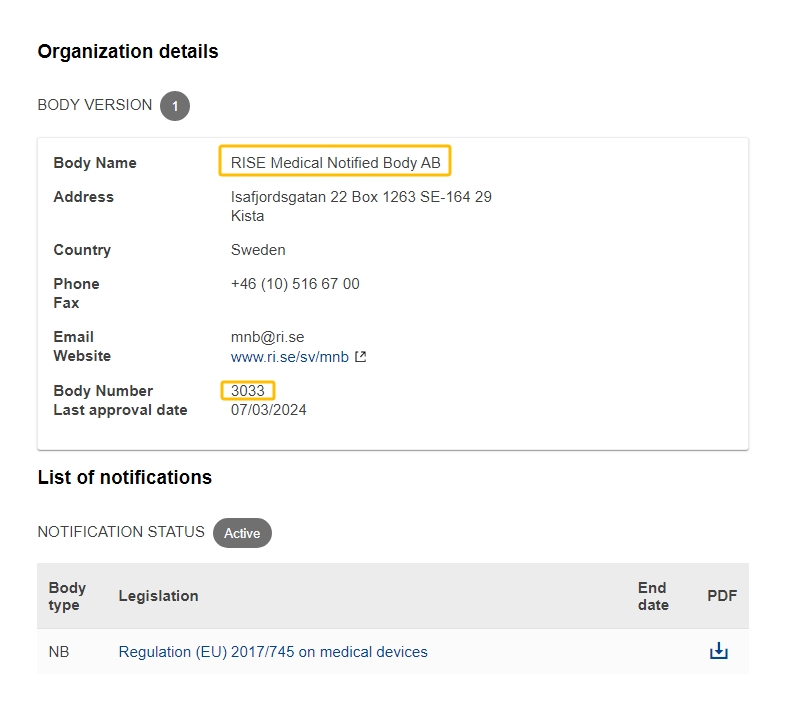Click the body name RISE Medical Notified Body AB

click(335, 163)
